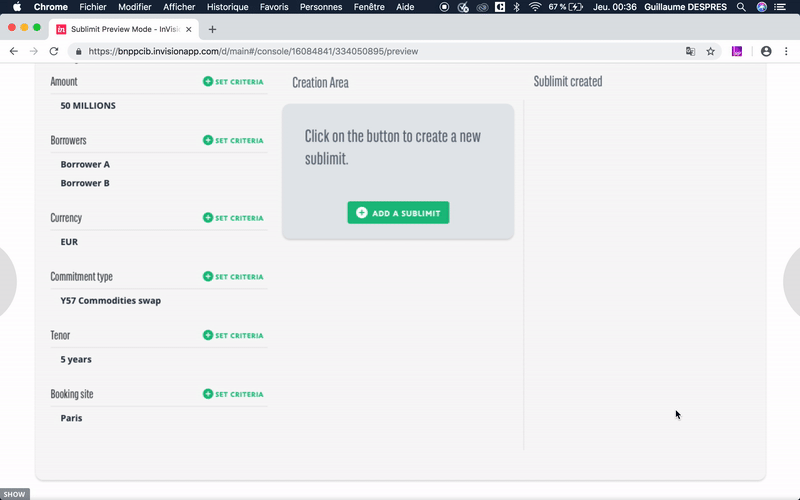Click the EUR currency value
The height and width of the screenshot is (500, 800).
pyautogui.click(x=69, y=242)
